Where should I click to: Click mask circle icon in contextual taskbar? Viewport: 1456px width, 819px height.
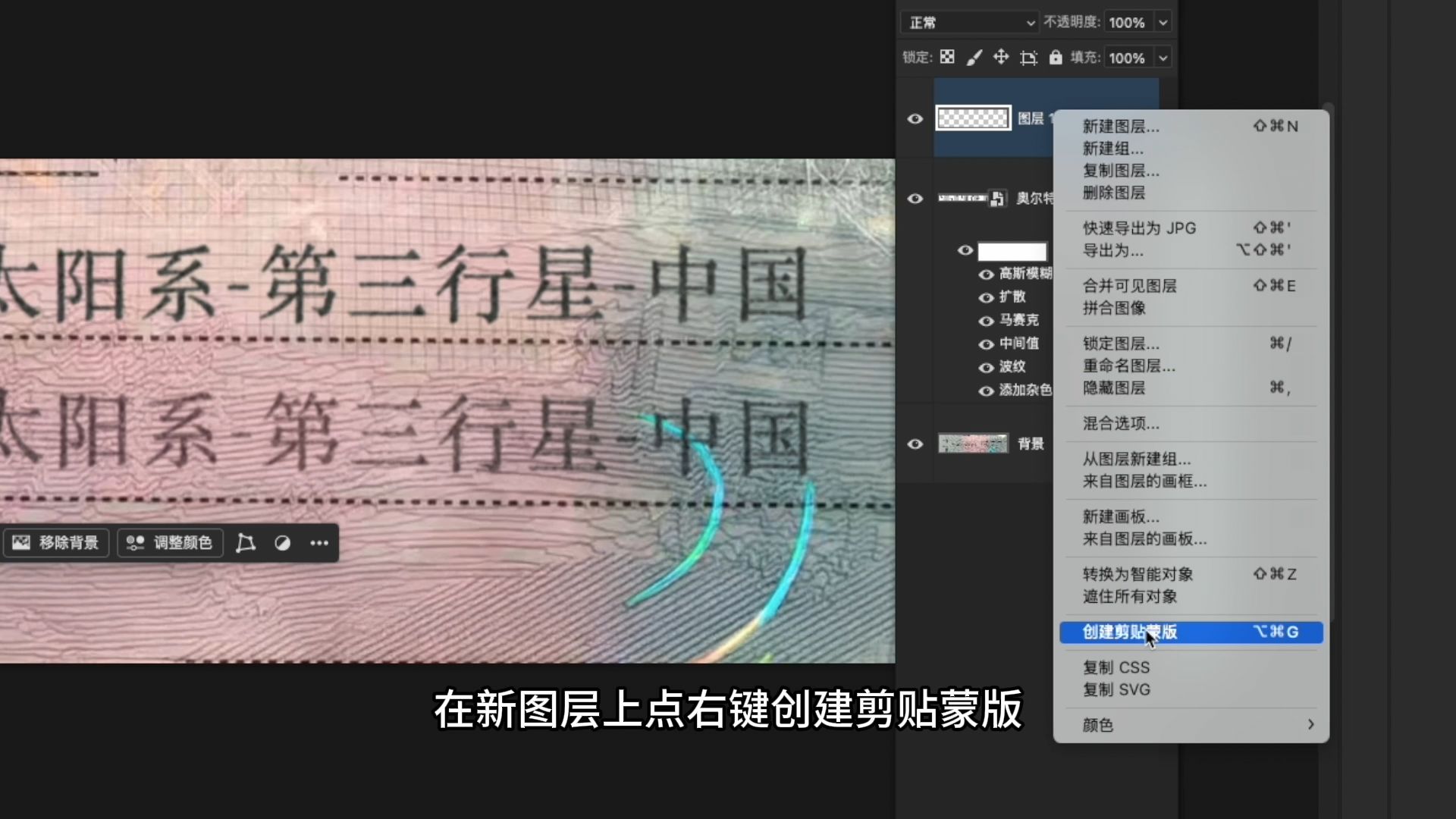[x=282, y=543]
